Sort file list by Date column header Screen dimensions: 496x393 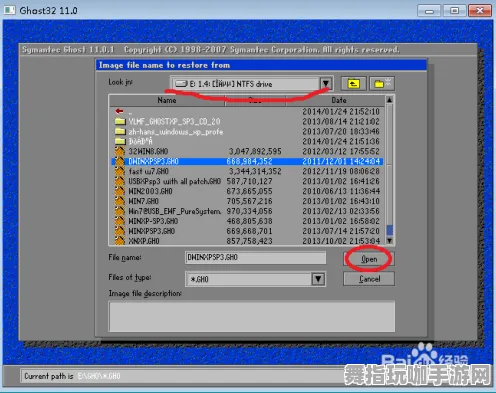pos(339,100)
